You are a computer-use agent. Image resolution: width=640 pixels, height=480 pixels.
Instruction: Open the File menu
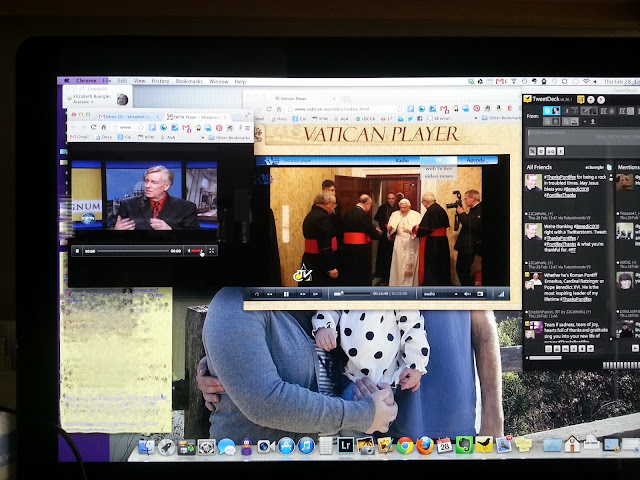pos(106,81)
